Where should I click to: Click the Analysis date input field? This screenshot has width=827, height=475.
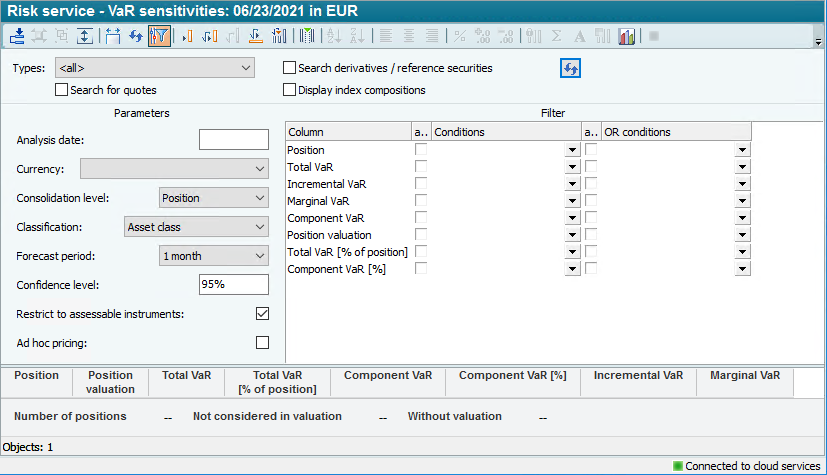click(x=234, y=140)
